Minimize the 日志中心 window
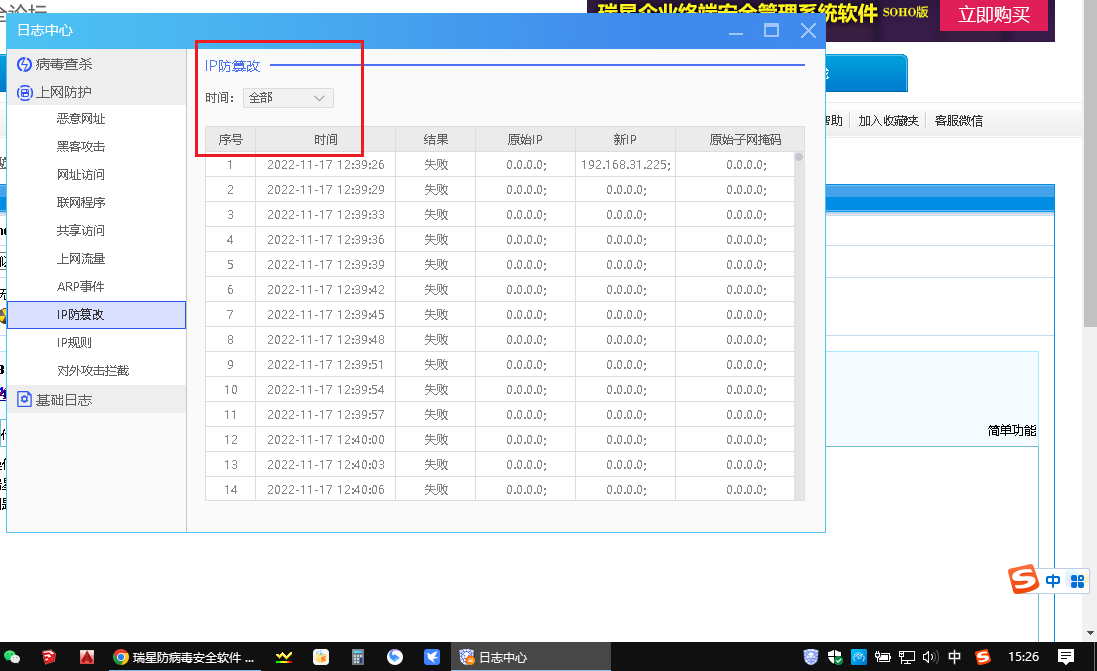Screen dimensions: 1097x671 (735, 31)
